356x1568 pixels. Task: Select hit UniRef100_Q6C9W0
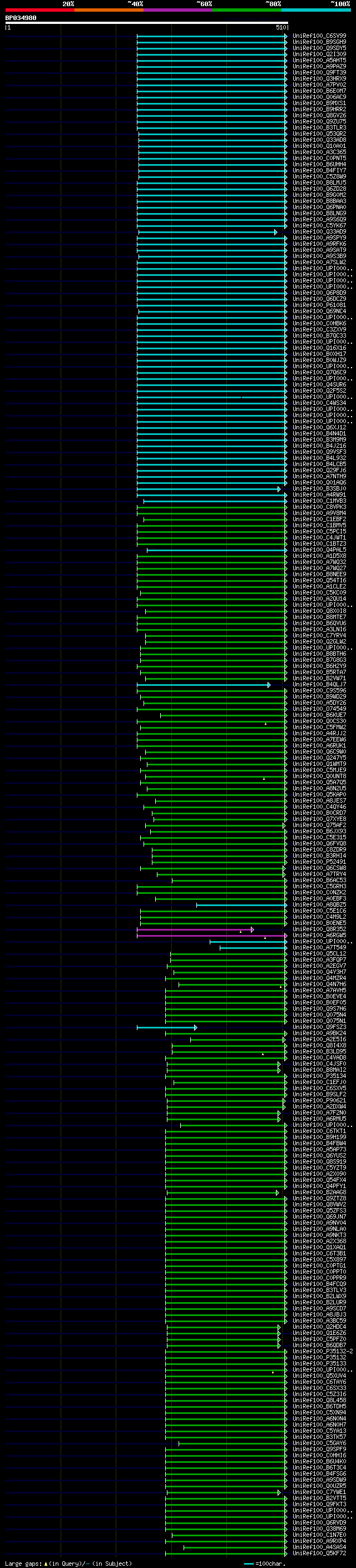coord(319,752)
